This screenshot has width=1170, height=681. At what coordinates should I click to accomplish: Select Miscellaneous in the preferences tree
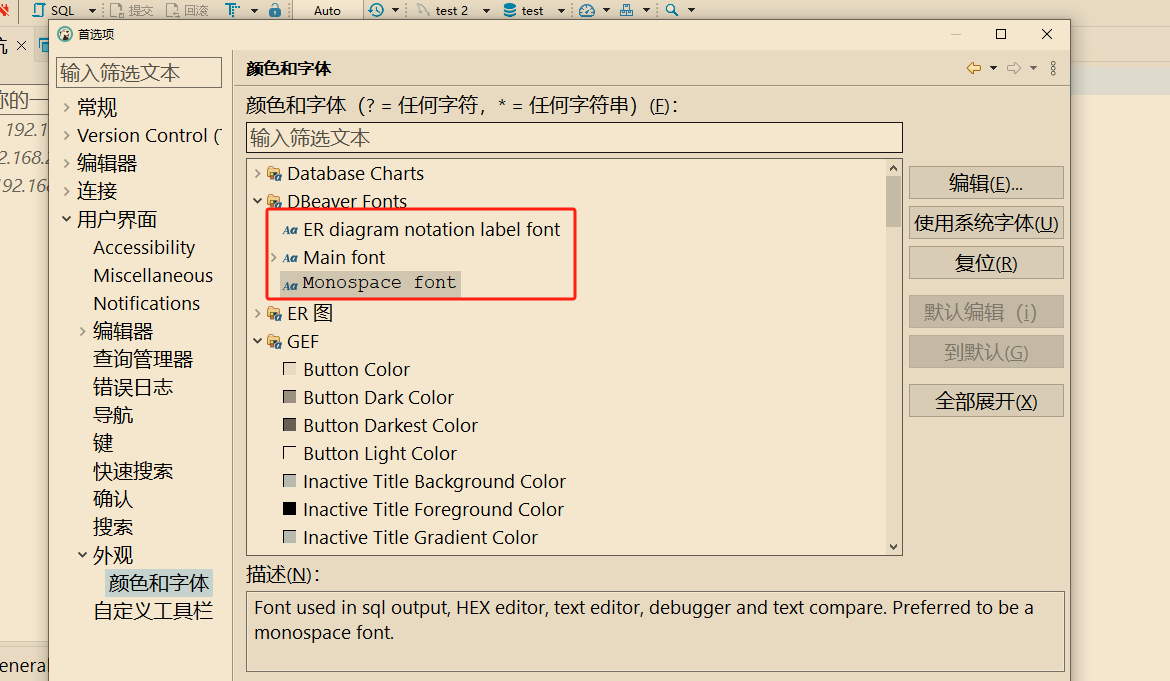click(x=153, y=275)
